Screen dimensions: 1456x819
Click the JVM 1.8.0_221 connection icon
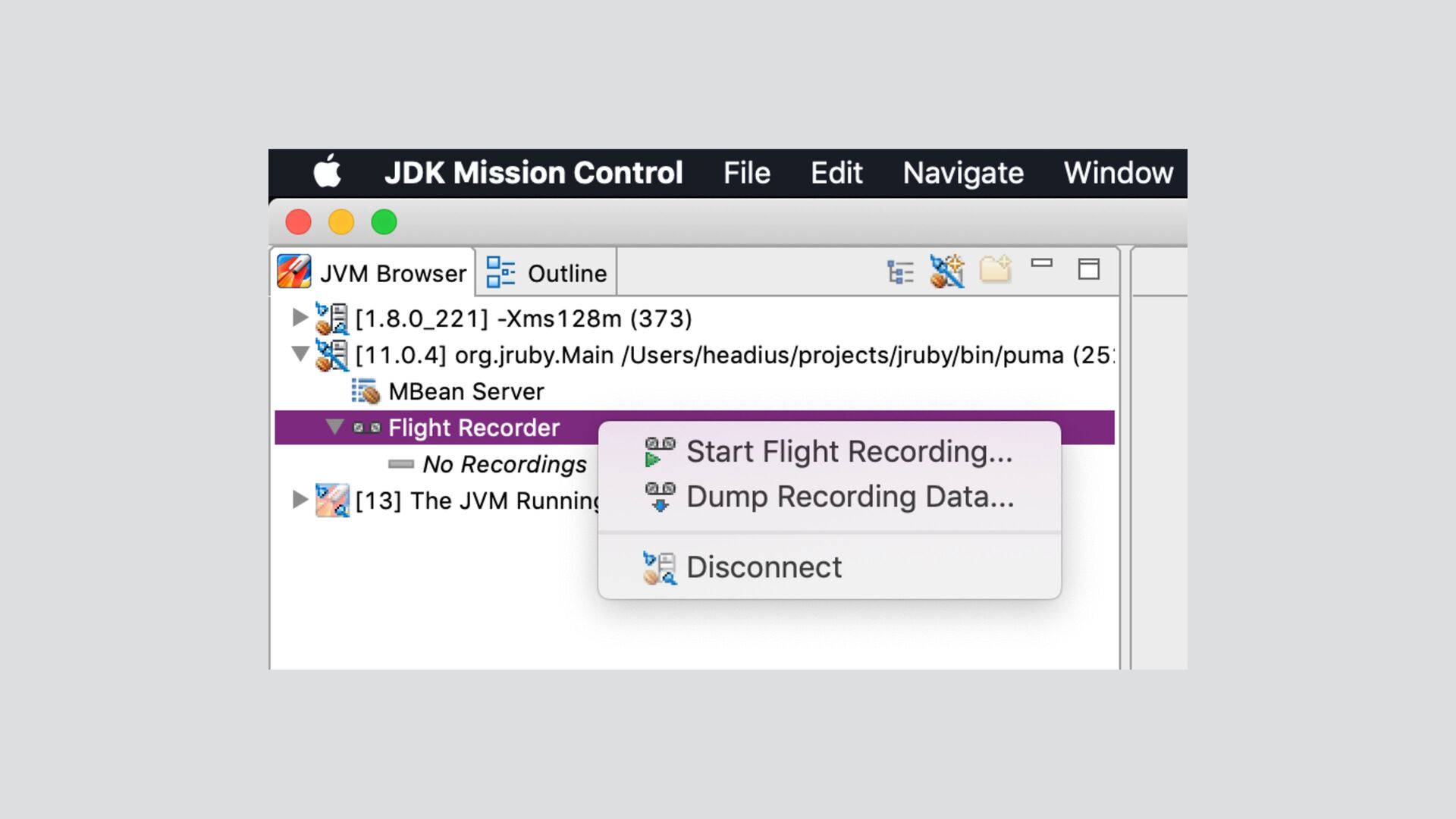(x=332, y=318)
